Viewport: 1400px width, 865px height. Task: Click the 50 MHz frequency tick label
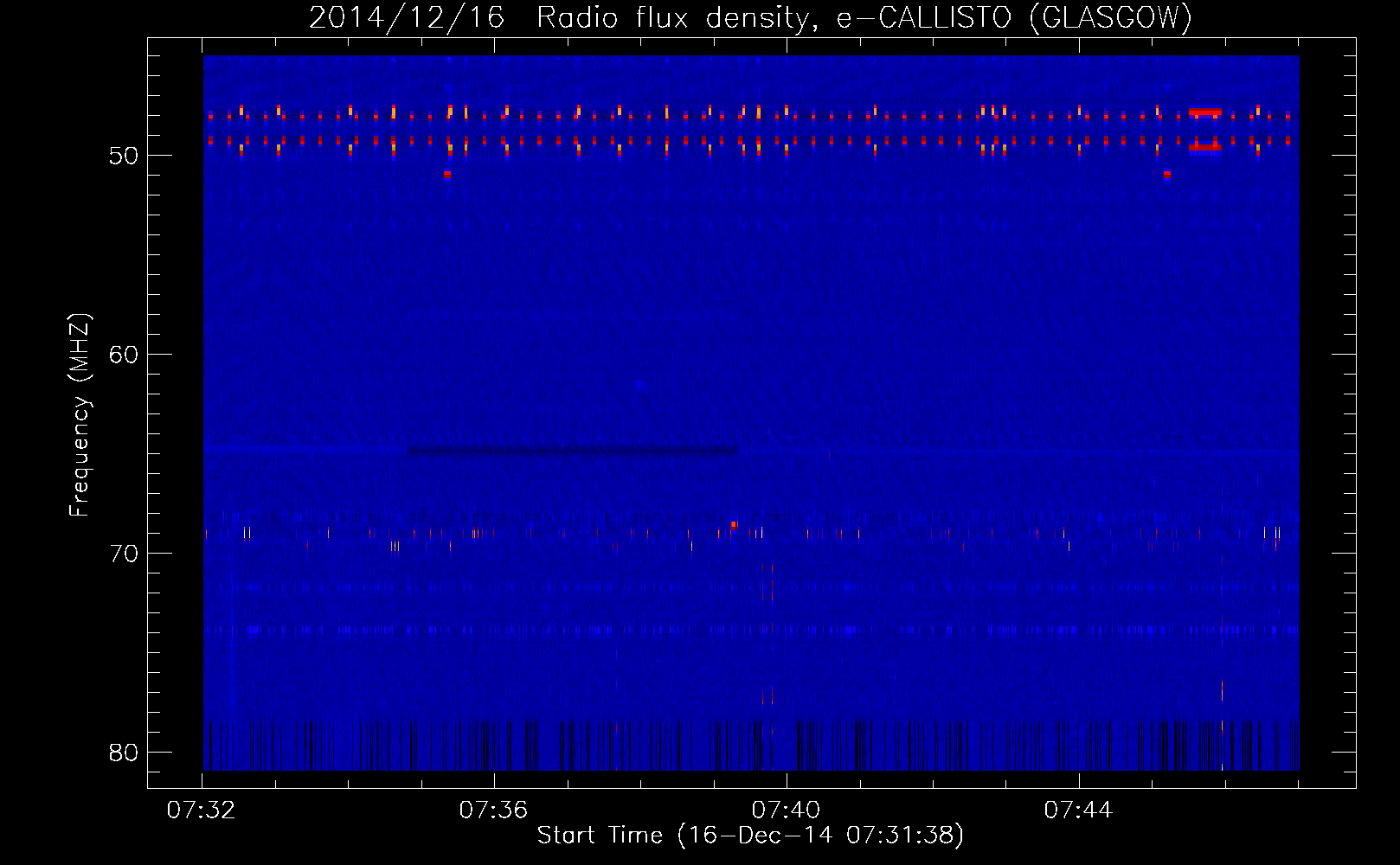pyautogui.click(x=124, y=156)
